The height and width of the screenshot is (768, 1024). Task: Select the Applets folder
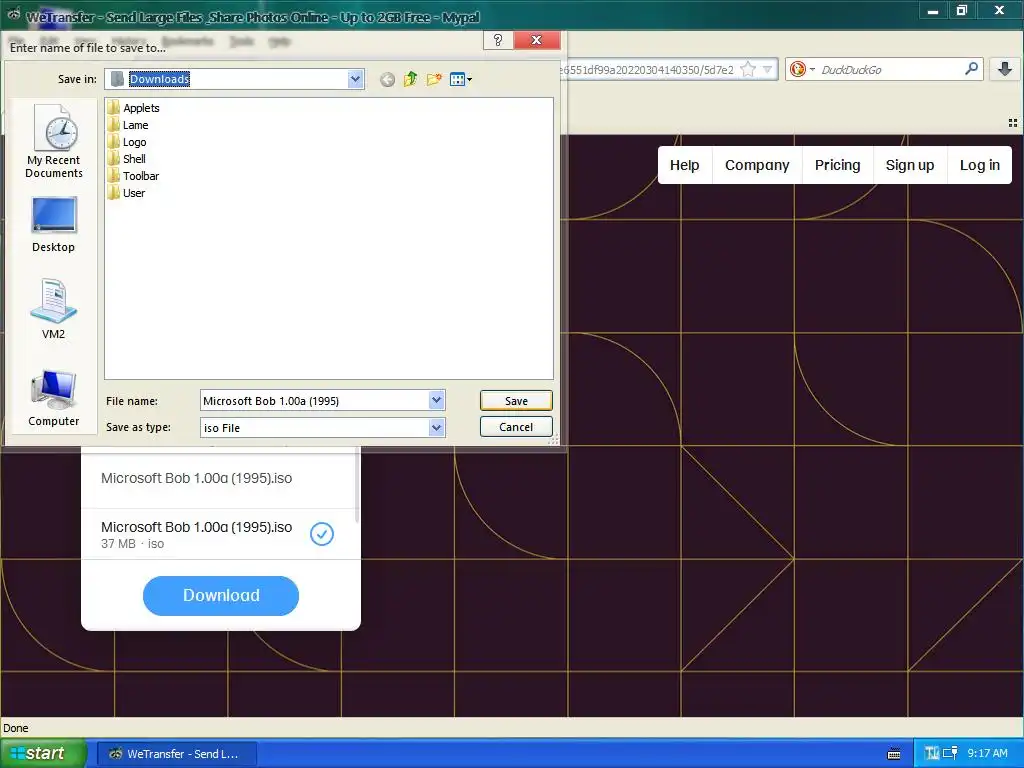(133, 108)
